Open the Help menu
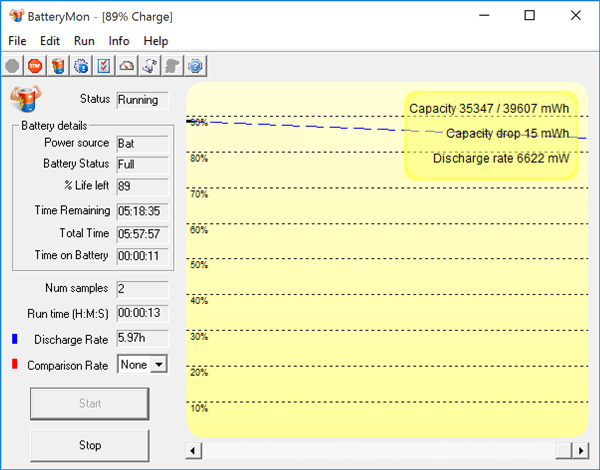The image size is (600, 470). pyautogui.click(x=156, y=41)
